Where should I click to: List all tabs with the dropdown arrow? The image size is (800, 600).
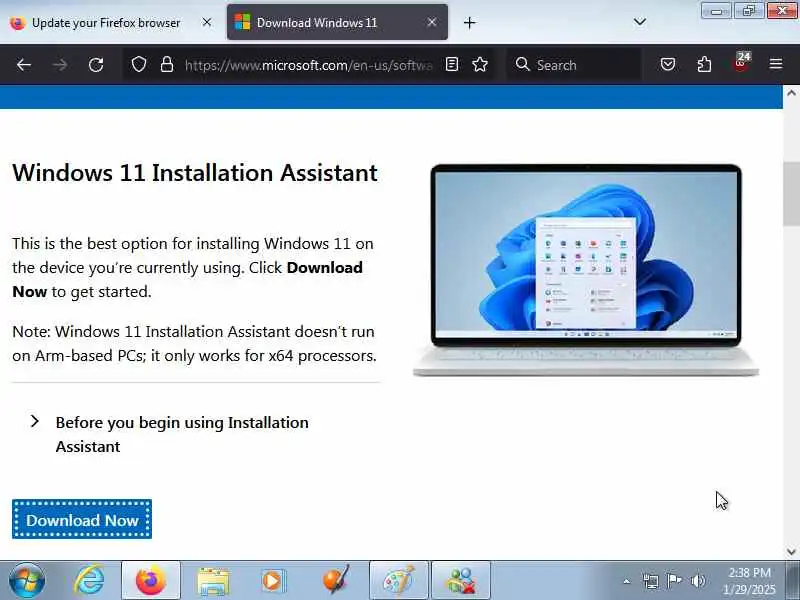click(x=639, y=22)
